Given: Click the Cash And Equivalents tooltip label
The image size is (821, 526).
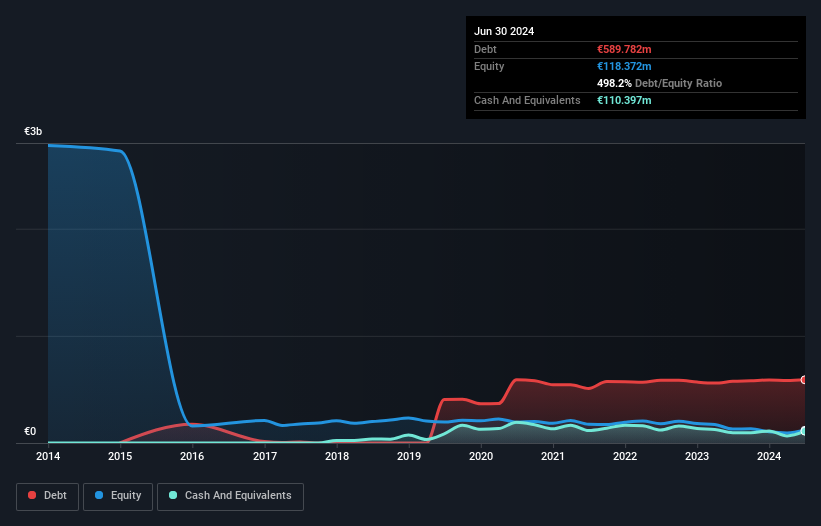Looking at the screenshot, I should [x=527, y=100].
